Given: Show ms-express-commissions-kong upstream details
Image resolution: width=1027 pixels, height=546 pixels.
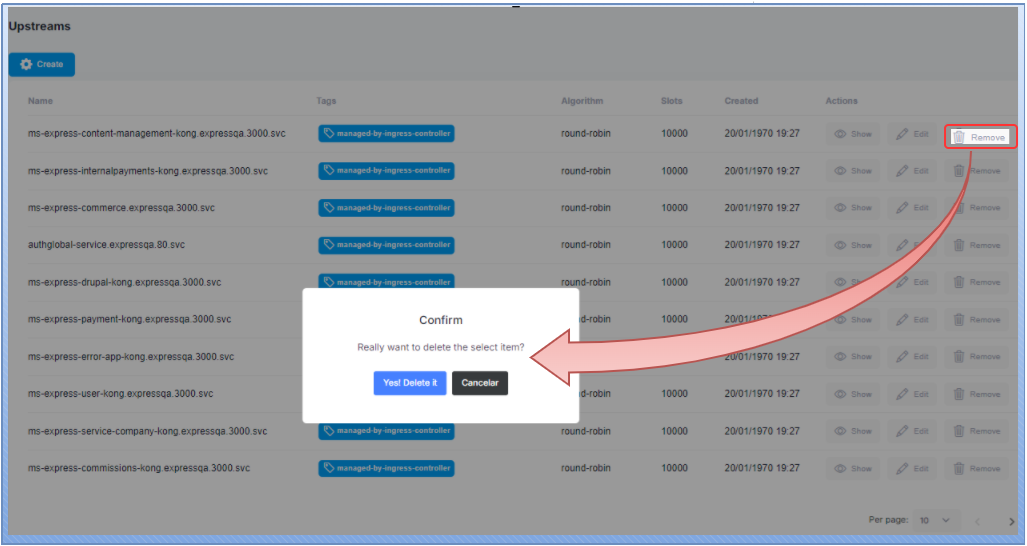Looking at the screenshot, I should click(852, 468).
